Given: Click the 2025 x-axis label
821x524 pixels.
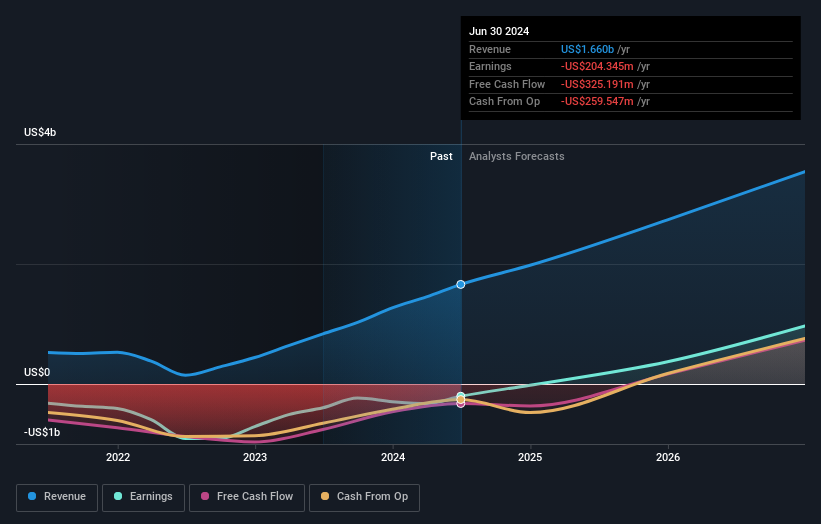Looking at the screenshot, I should coord(530,457).
